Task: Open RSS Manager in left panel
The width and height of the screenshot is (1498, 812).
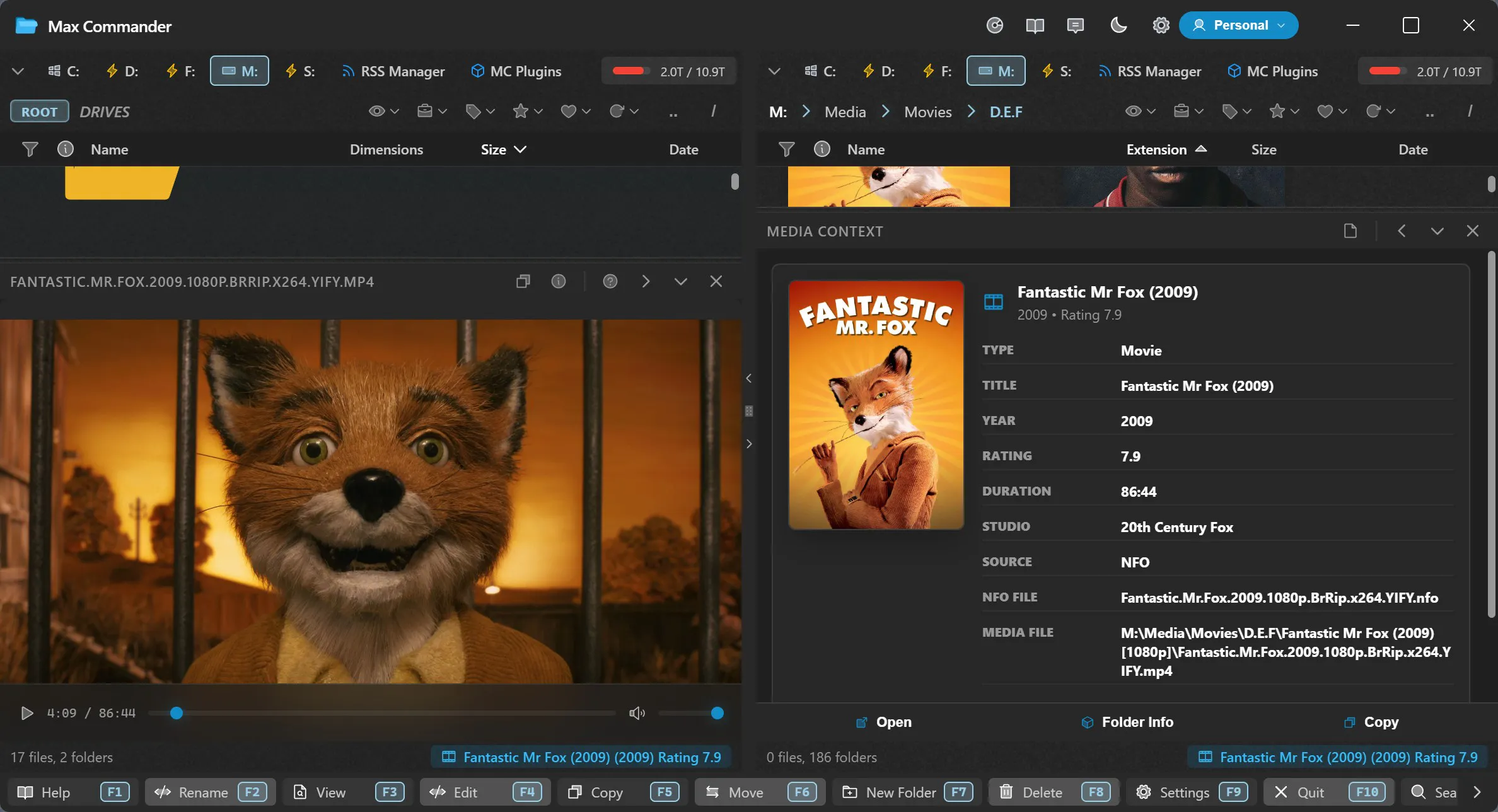Action: (x=393, y=71)
